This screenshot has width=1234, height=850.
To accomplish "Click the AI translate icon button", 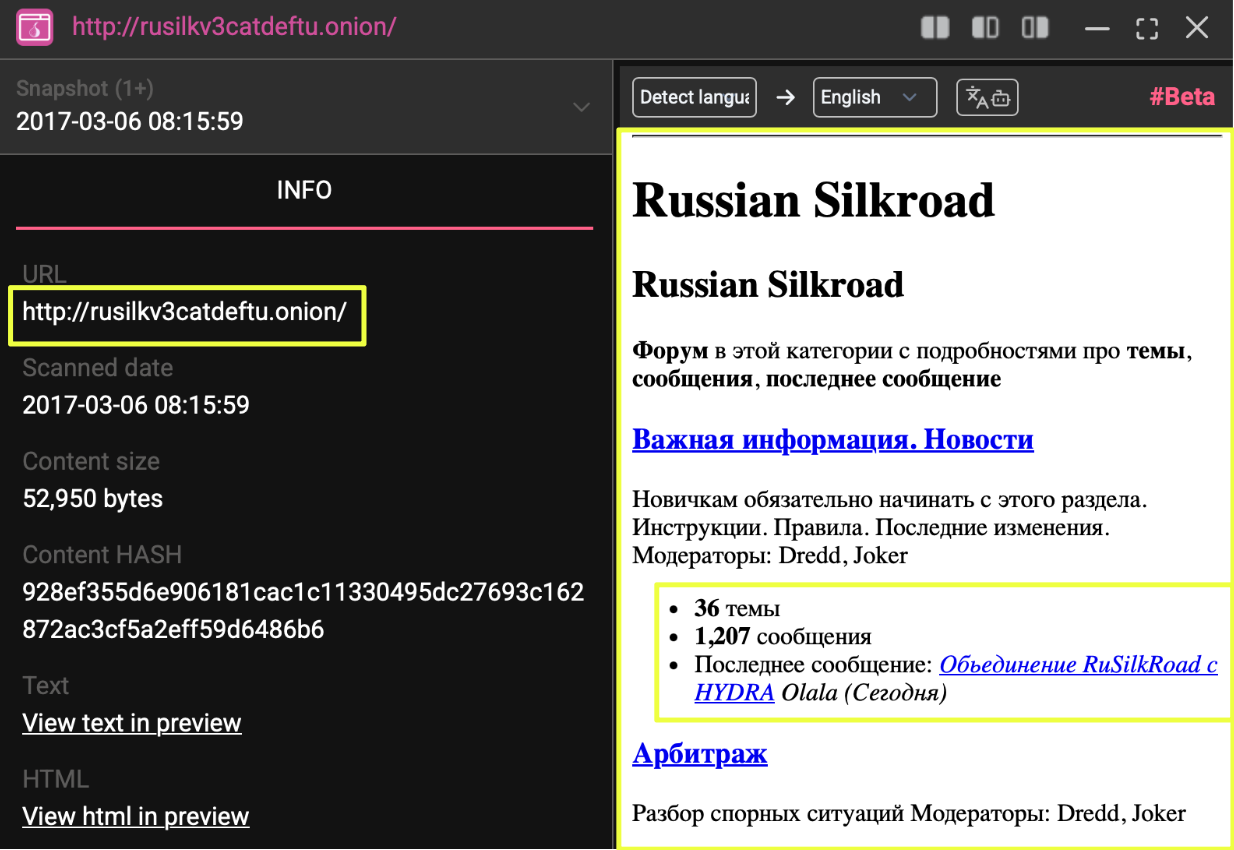I will [987, 98].
